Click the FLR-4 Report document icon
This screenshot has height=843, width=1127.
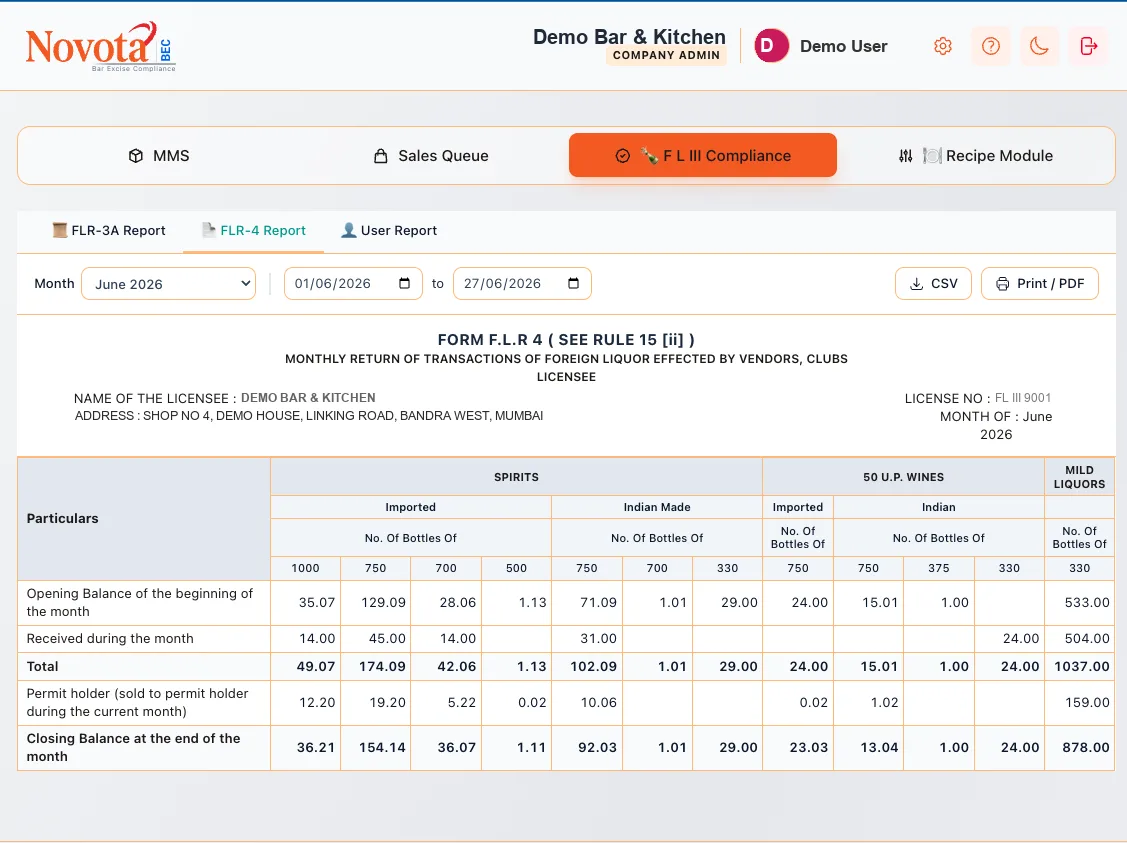[208, 230]
